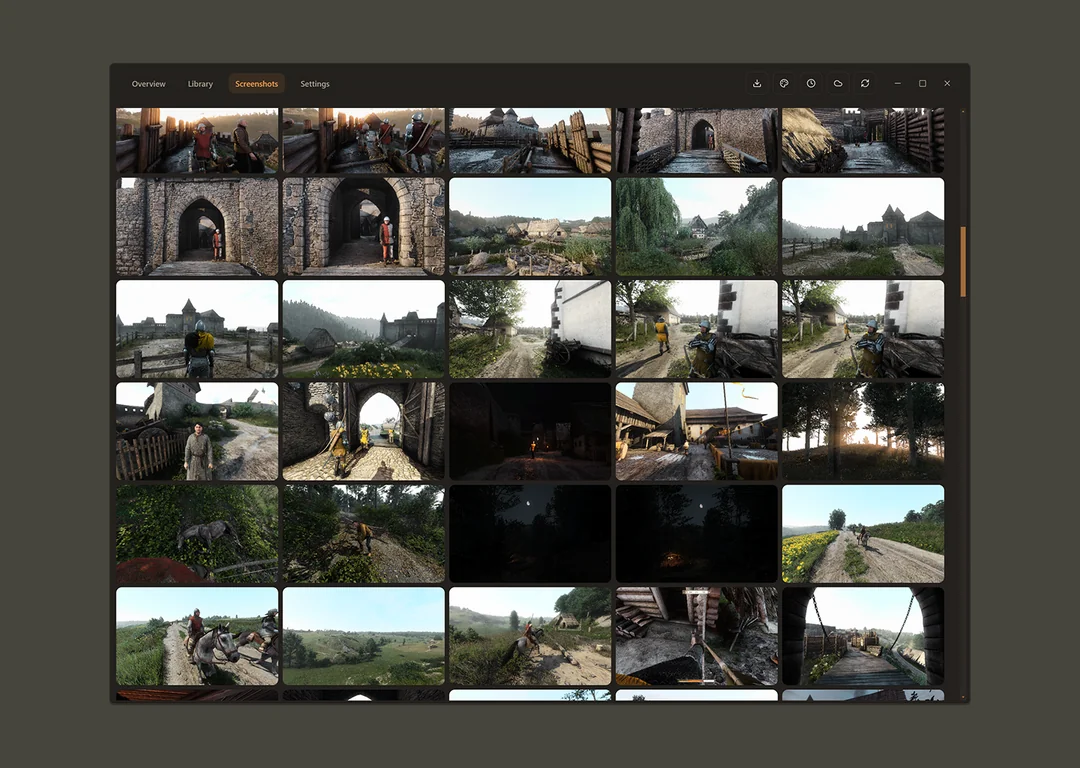Open the grey-robed man by fence thumbnail

197,431
